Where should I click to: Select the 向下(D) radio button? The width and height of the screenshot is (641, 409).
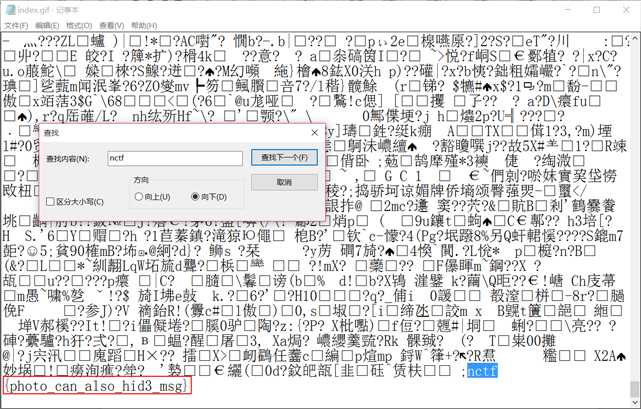click(208, 197)
